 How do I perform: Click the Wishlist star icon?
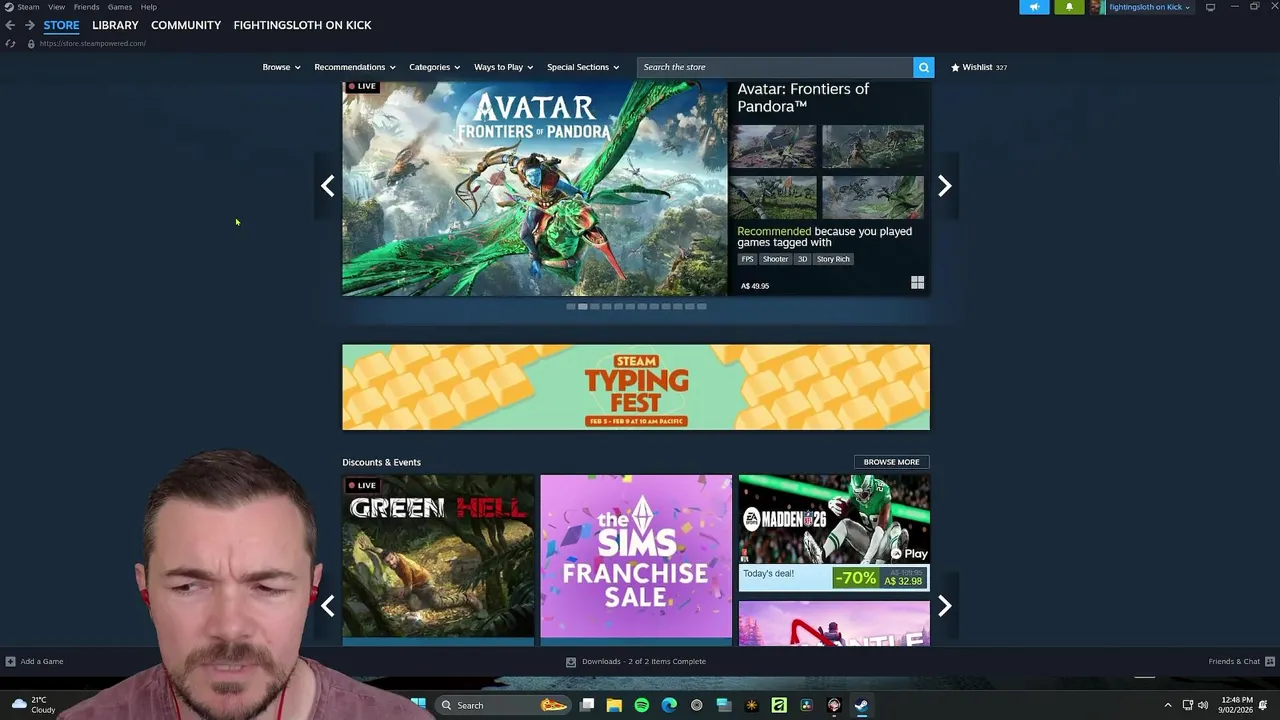click(x=955, y=67)
